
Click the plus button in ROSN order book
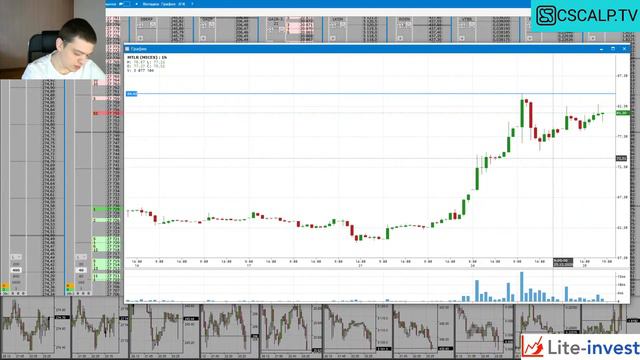pos(400,38)
